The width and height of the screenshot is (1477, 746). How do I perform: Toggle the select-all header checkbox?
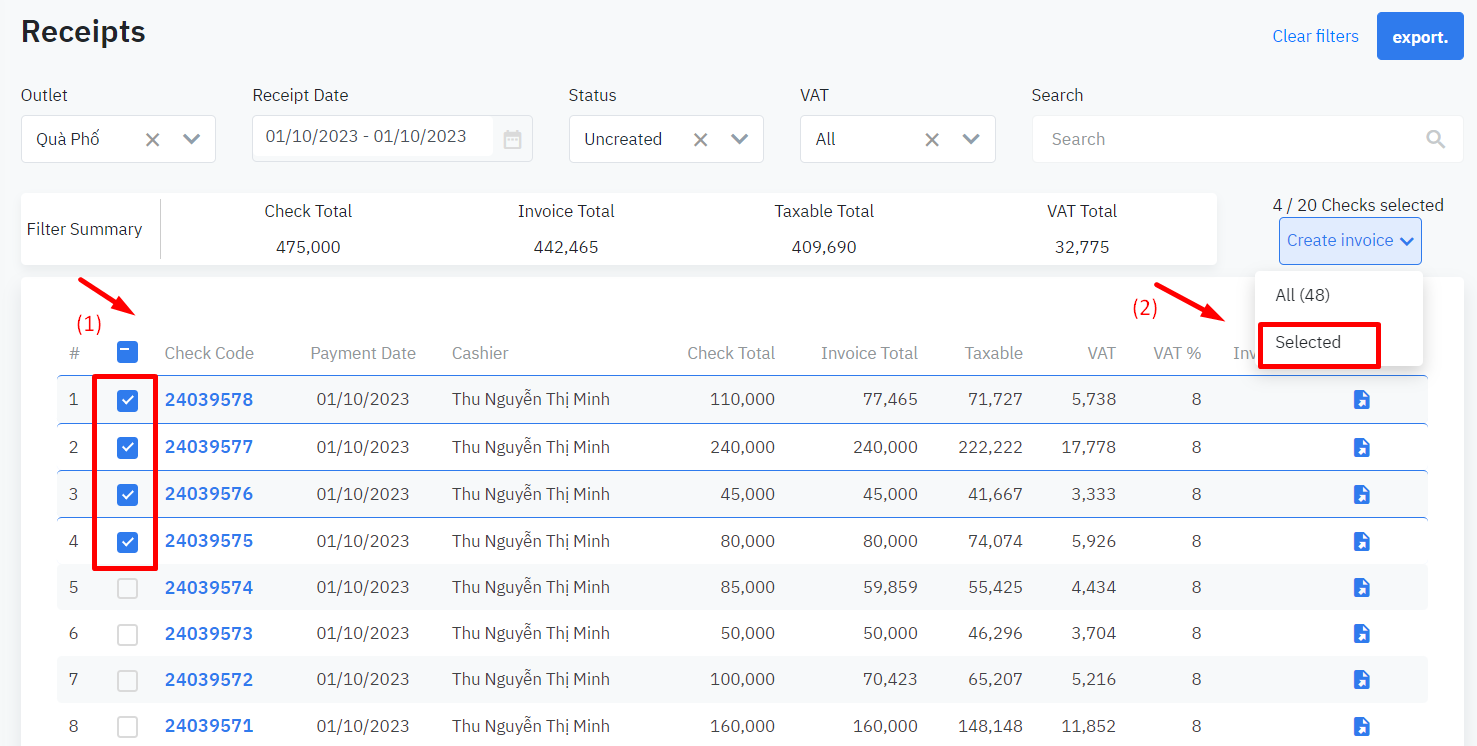[127, 352]
